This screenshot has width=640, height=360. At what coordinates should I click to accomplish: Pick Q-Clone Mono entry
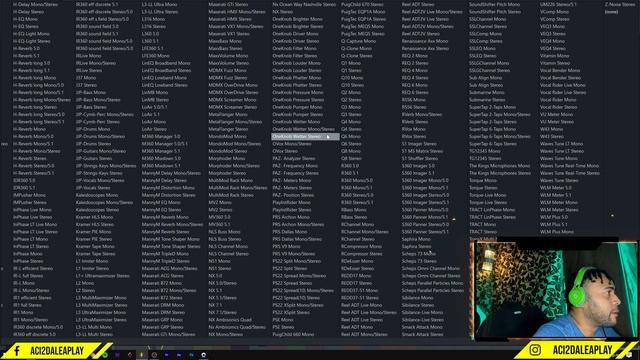[356, 49]
